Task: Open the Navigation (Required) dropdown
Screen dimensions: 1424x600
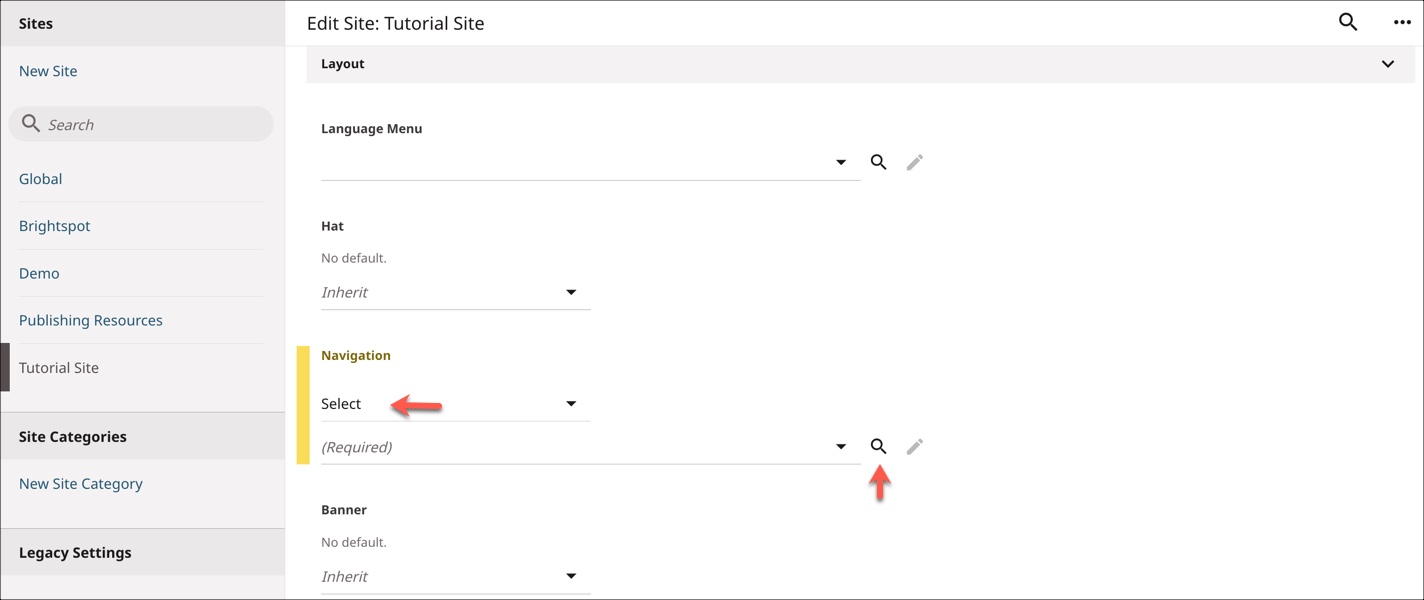Action: coord(590,447)
